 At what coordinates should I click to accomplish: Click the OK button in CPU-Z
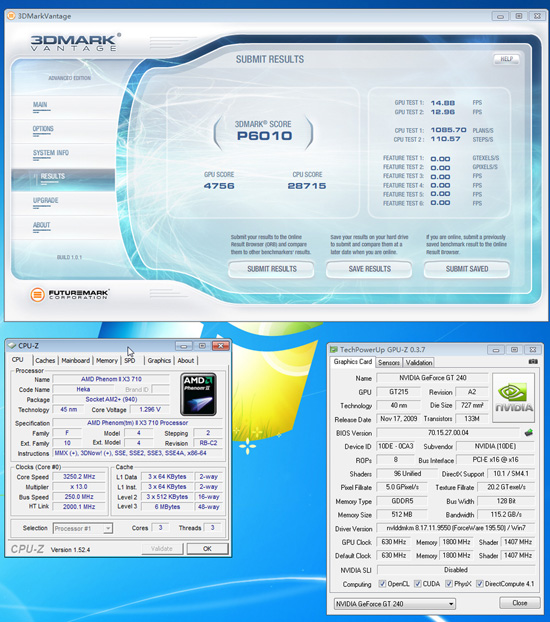coord(207,549)
